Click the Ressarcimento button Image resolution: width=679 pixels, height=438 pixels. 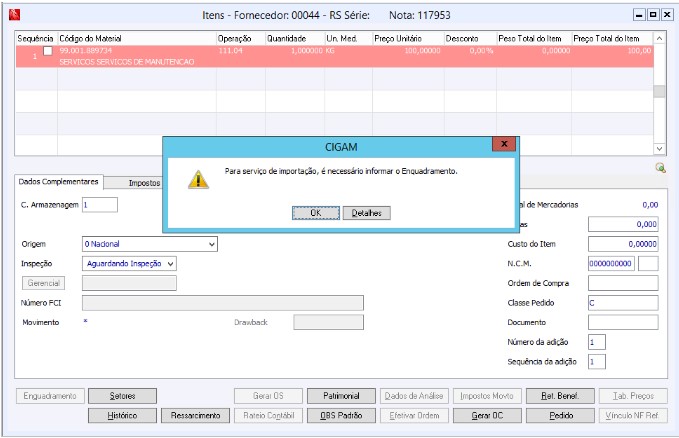click(195, 415)
